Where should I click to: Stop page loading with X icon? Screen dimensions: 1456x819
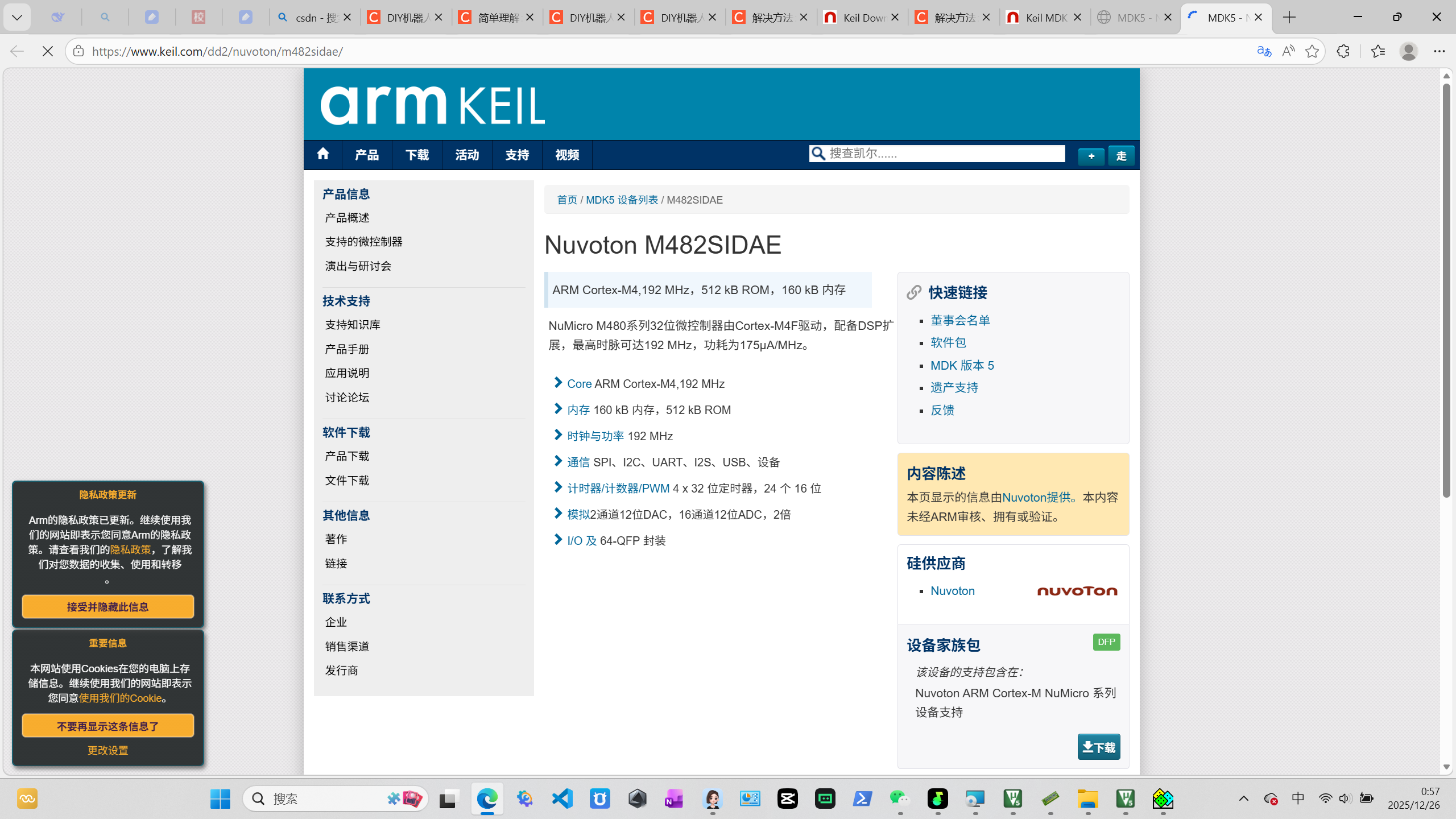pyautogui.click(x=48, y=51)
